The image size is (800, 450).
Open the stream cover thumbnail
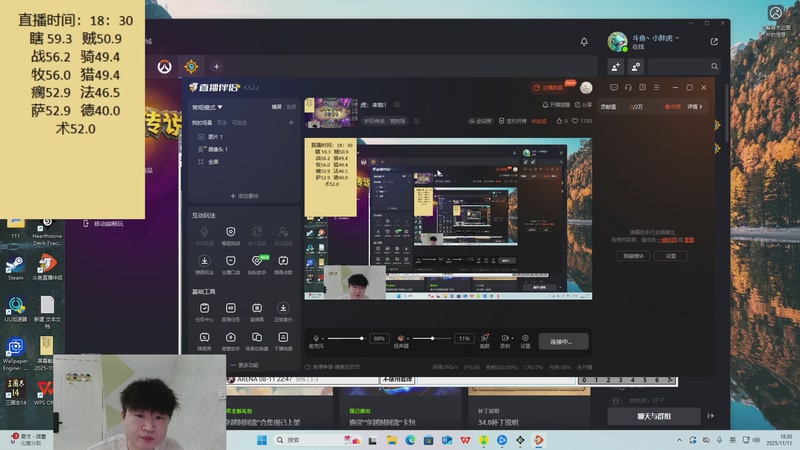[331, 113]
